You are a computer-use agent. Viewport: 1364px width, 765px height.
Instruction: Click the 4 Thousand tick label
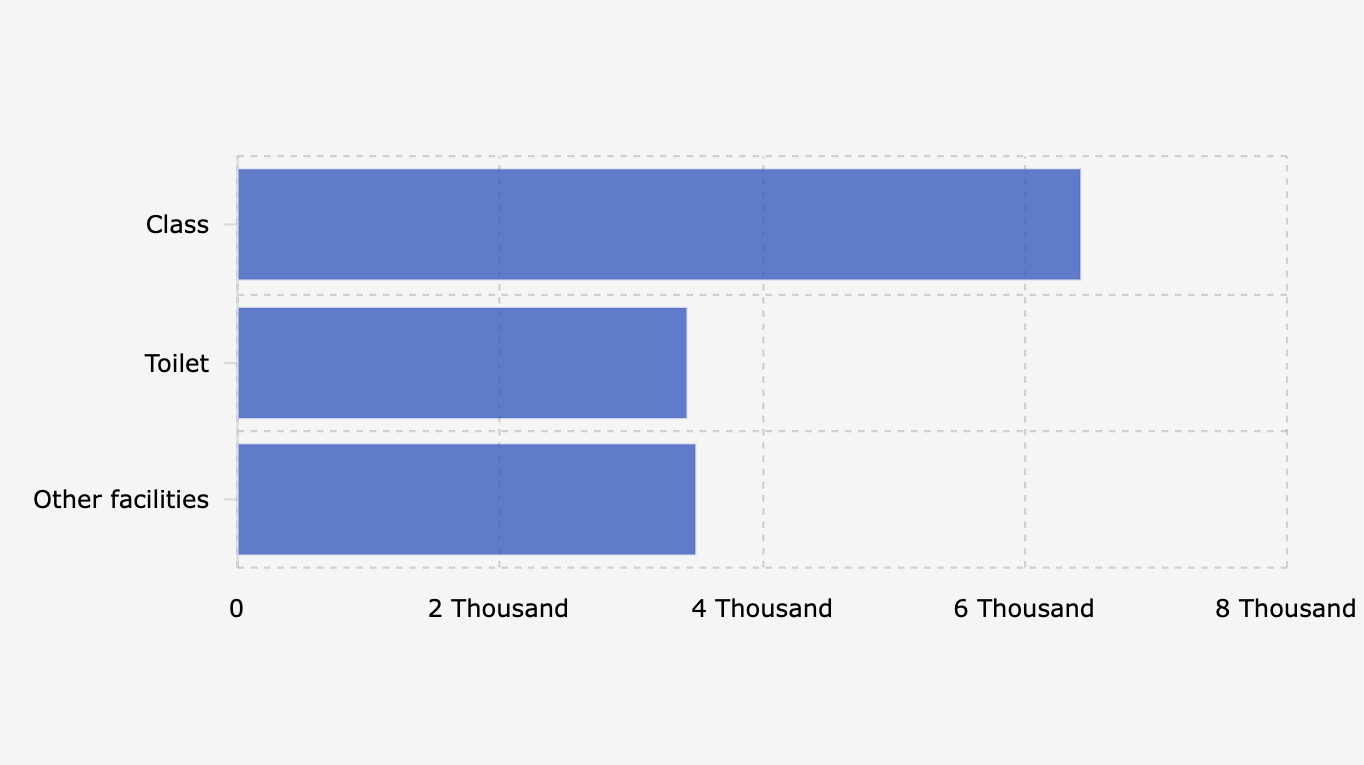pos(762,609)
